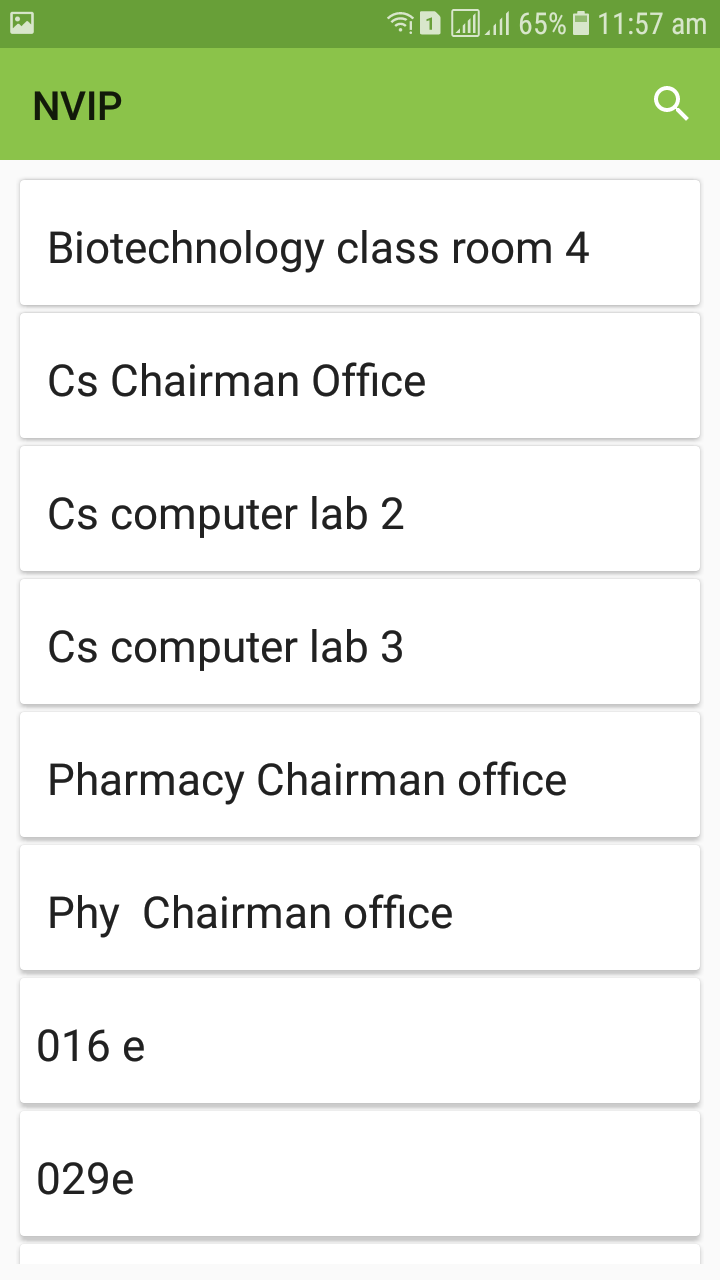The image size is (720, 1280).
Task: Tap the unboxed signal bars icon
Action: coord(497,24)
